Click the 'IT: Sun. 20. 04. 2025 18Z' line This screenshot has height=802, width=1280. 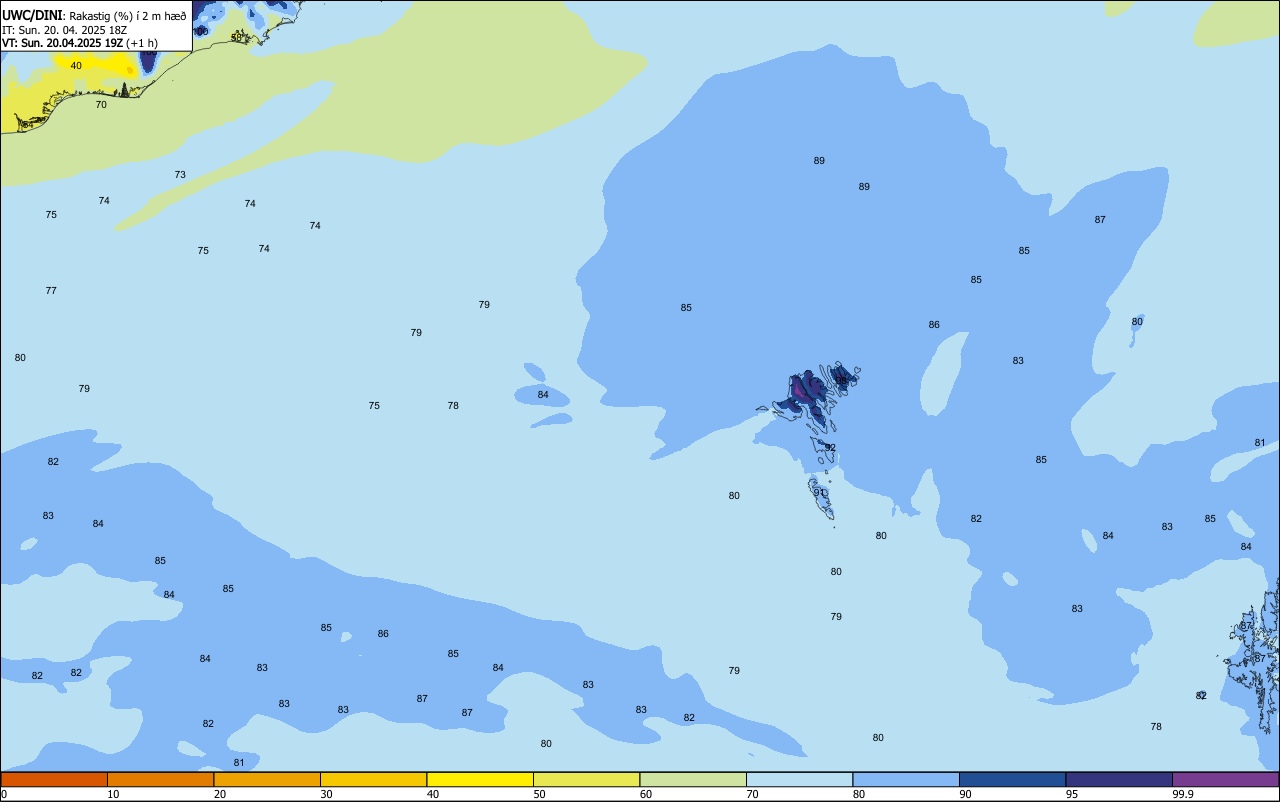[64, 30]
